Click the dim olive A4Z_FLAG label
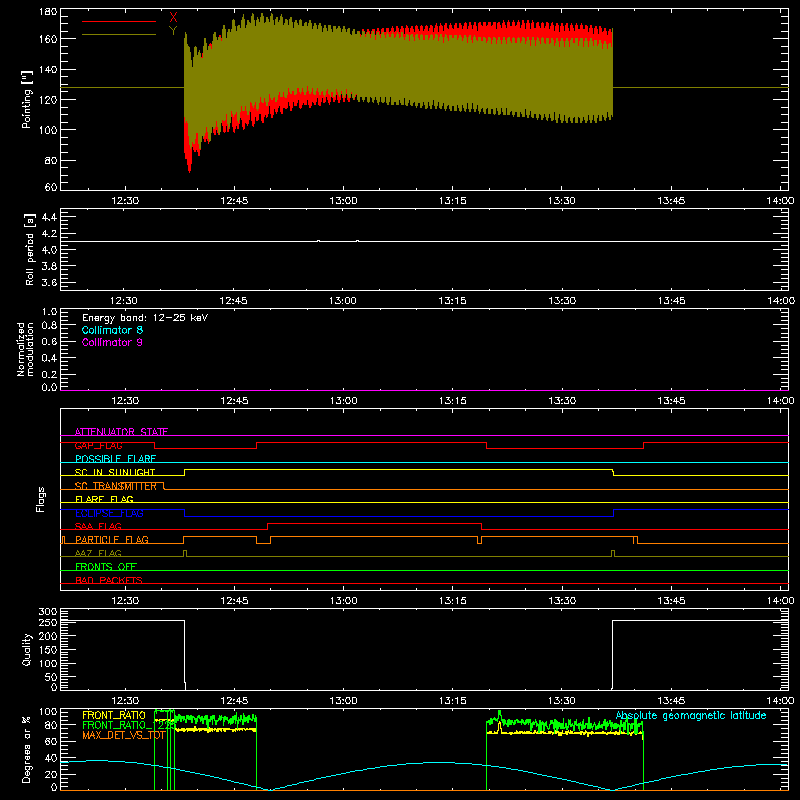 [98, 554]
